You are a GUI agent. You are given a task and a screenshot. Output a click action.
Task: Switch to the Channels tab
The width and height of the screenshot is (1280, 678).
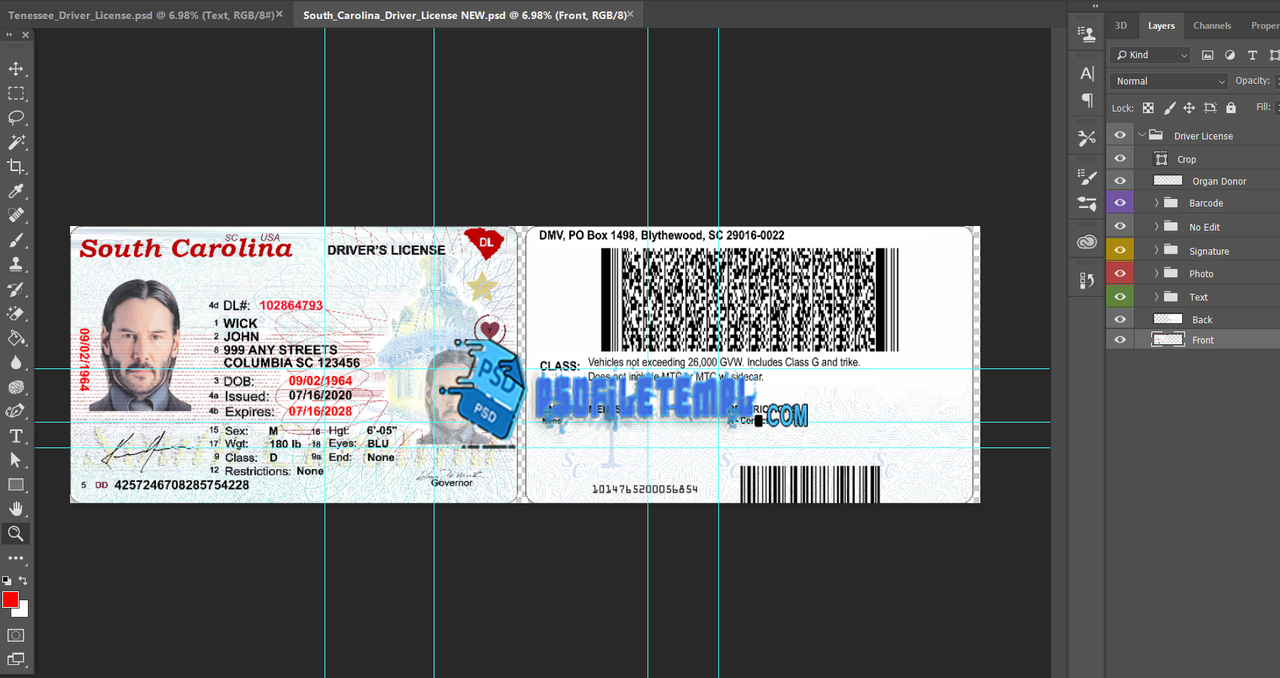point(1212,26)
